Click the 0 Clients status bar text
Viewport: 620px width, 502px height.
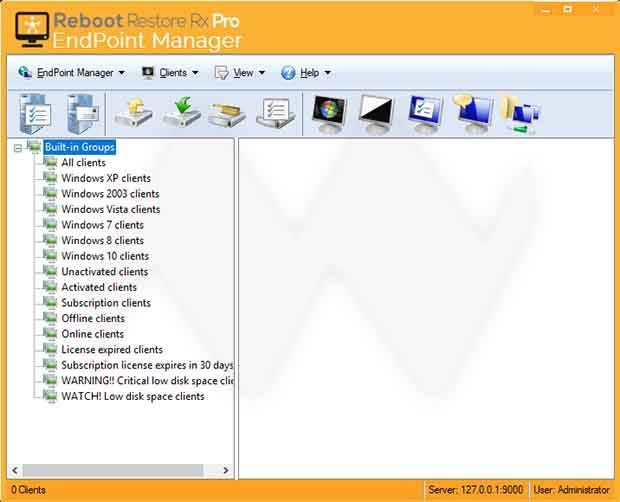tap(28, 490)
